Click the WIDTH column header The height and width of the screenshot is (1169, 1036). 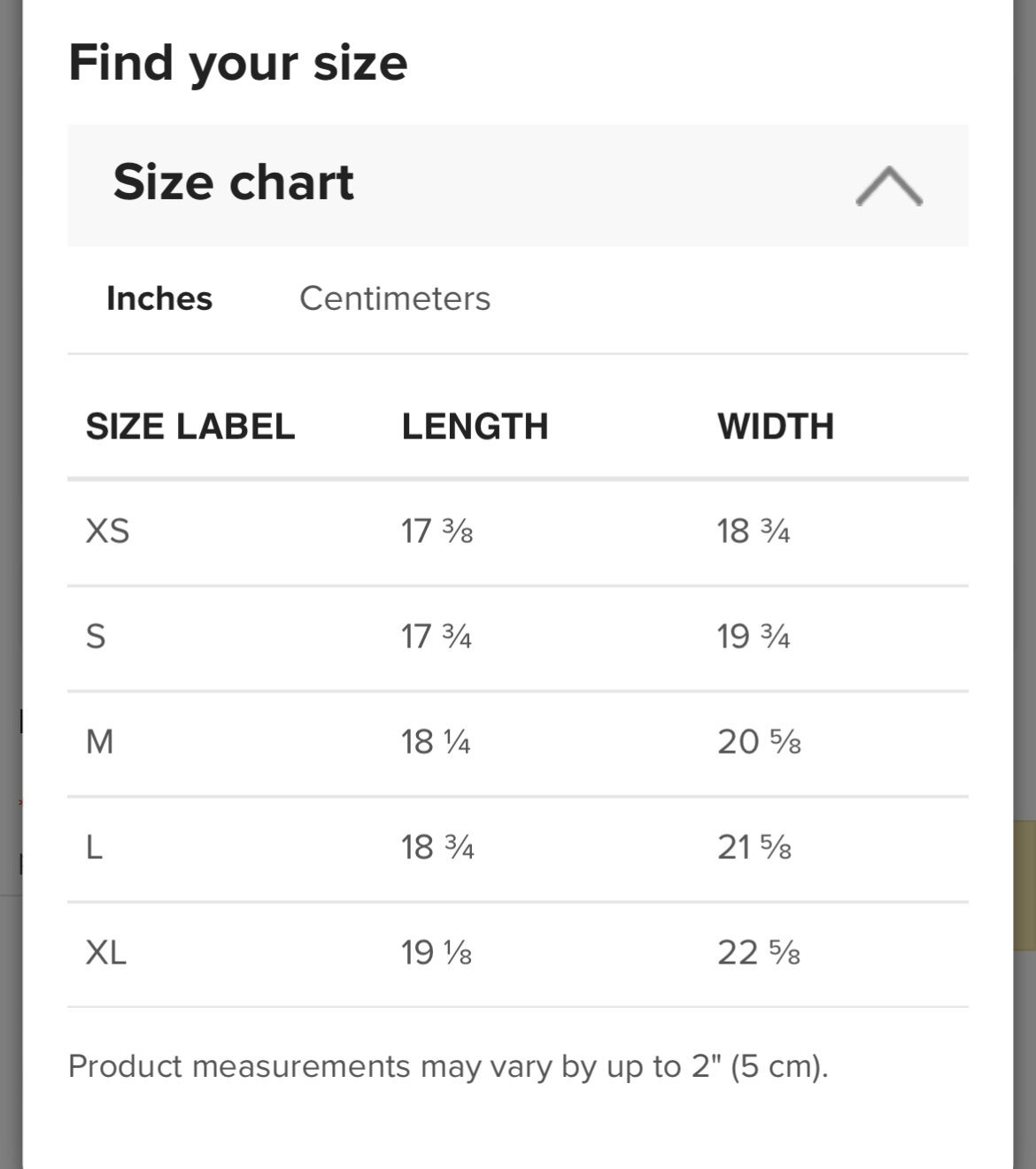775,427
